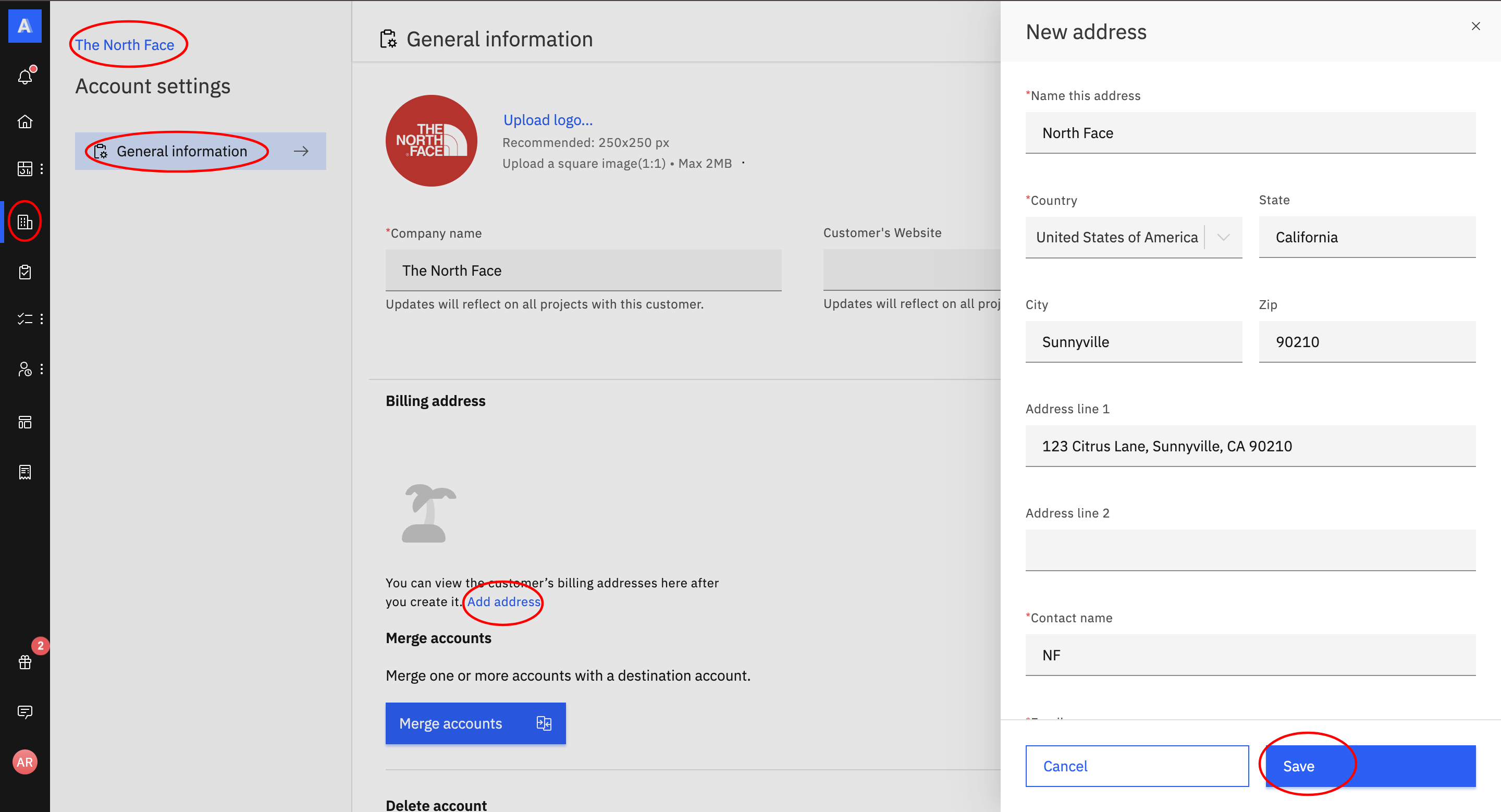Open task list icon in sidebar

coord(24,318)
